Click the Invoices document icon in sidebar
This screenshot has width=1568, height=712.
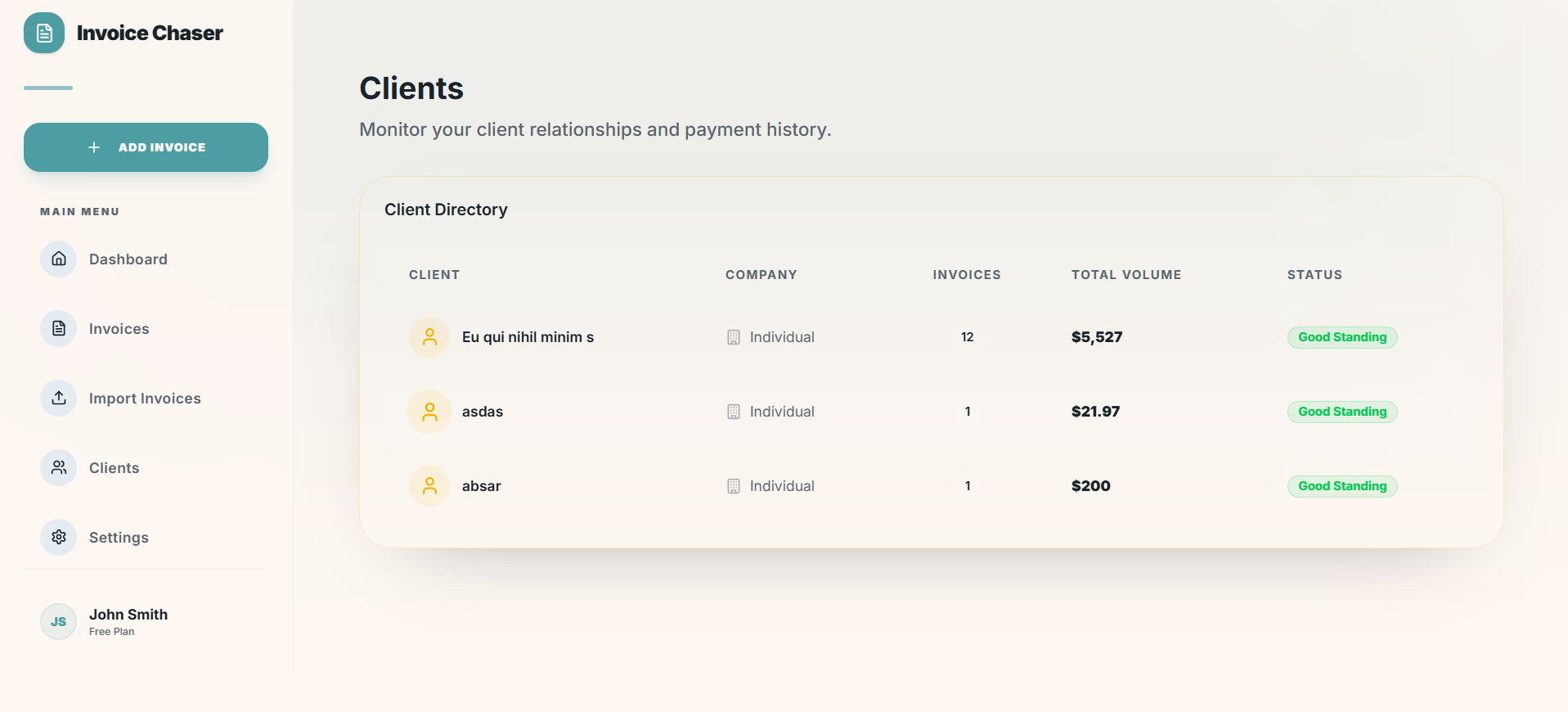click(x=59, y=329)
